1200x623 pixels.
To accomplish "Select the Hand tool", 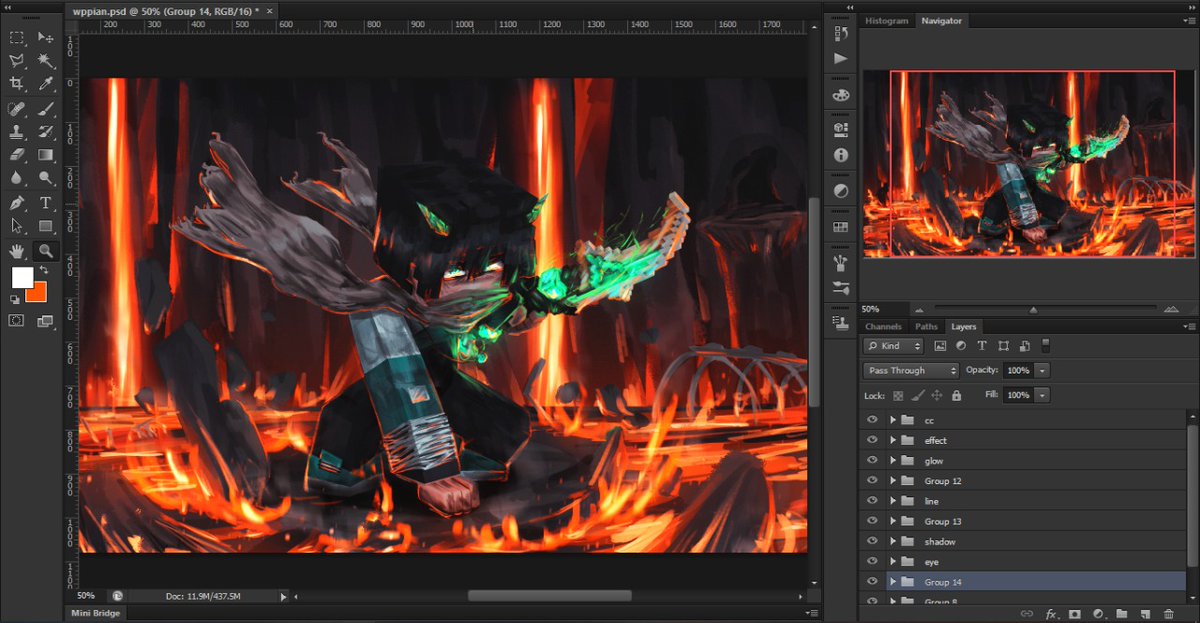I will (16, 251).
